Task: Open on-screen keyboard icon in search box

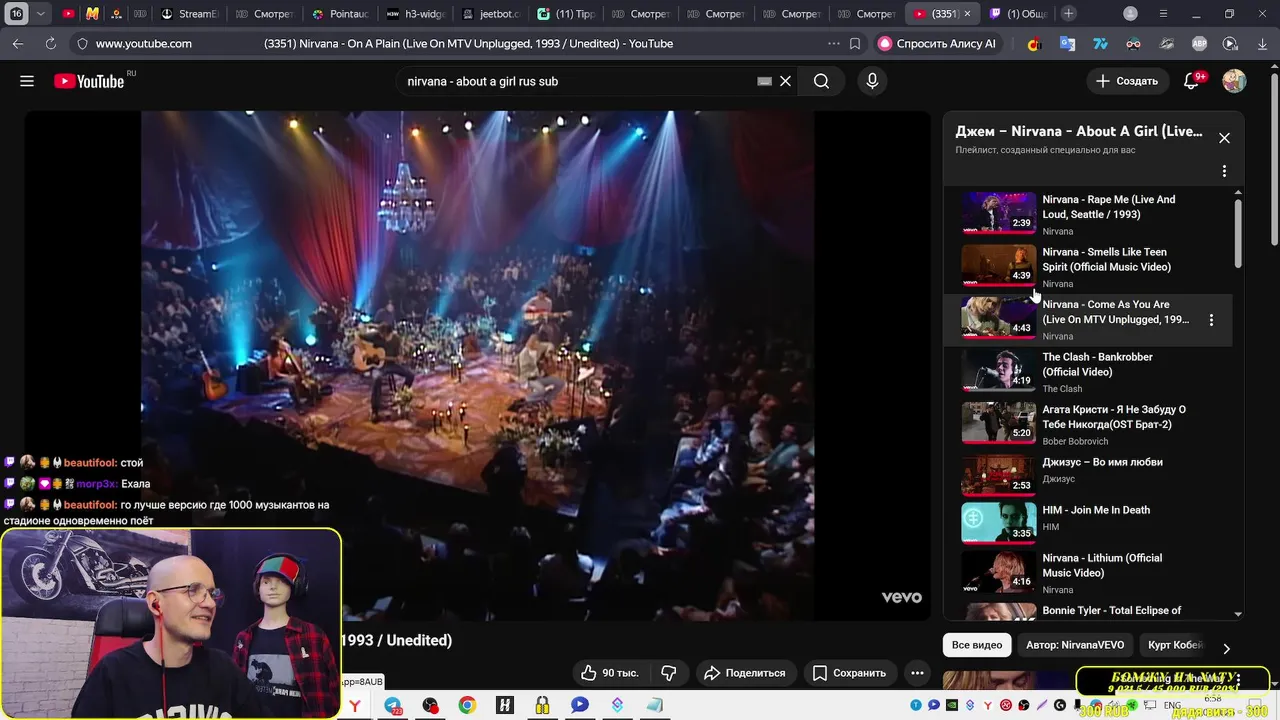Action: click(765, 81)
